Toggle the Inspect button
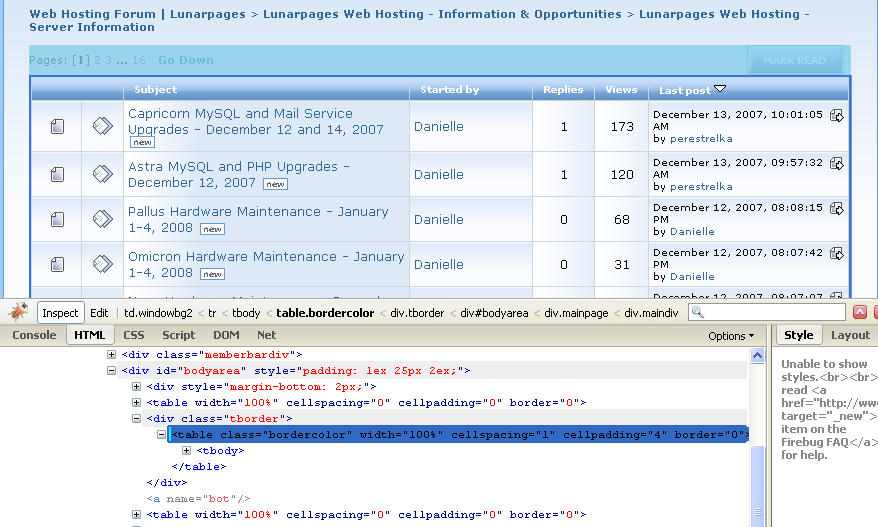This screenshot has width=878, height=527. (x=60, y=313)
